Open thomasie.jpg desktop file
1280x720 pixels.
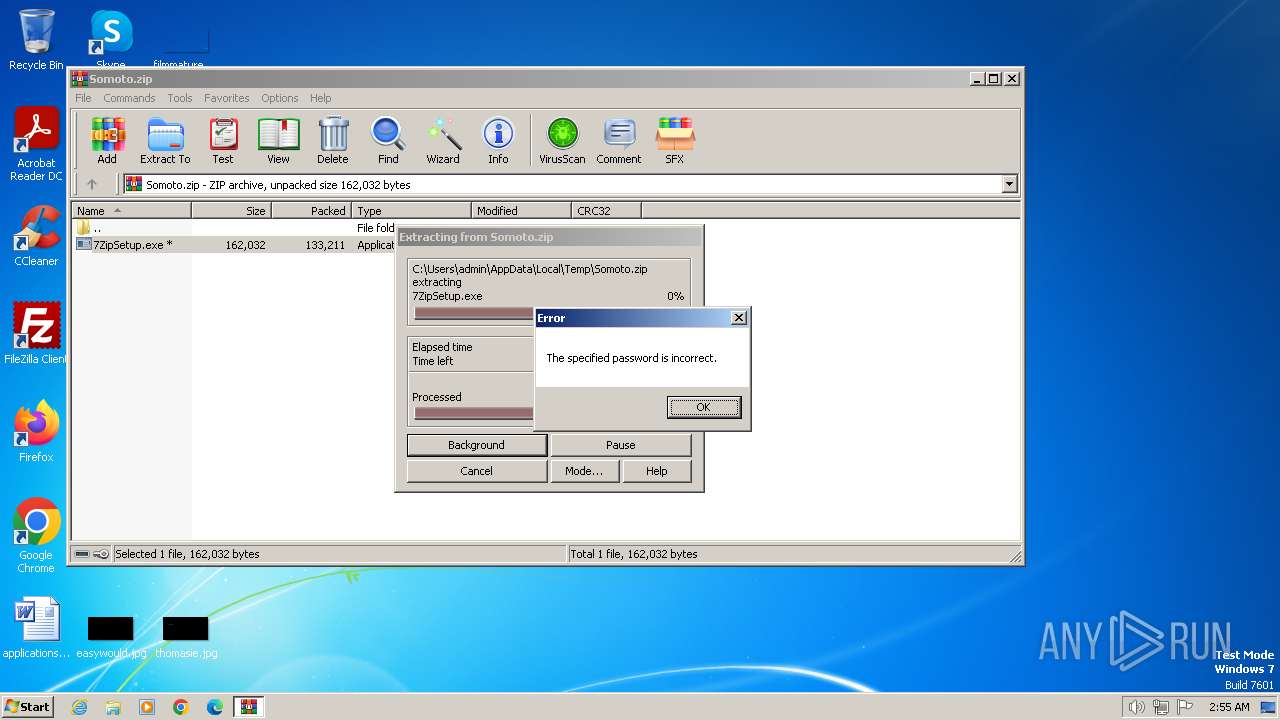pyautogui.click(x=186, y=637)
